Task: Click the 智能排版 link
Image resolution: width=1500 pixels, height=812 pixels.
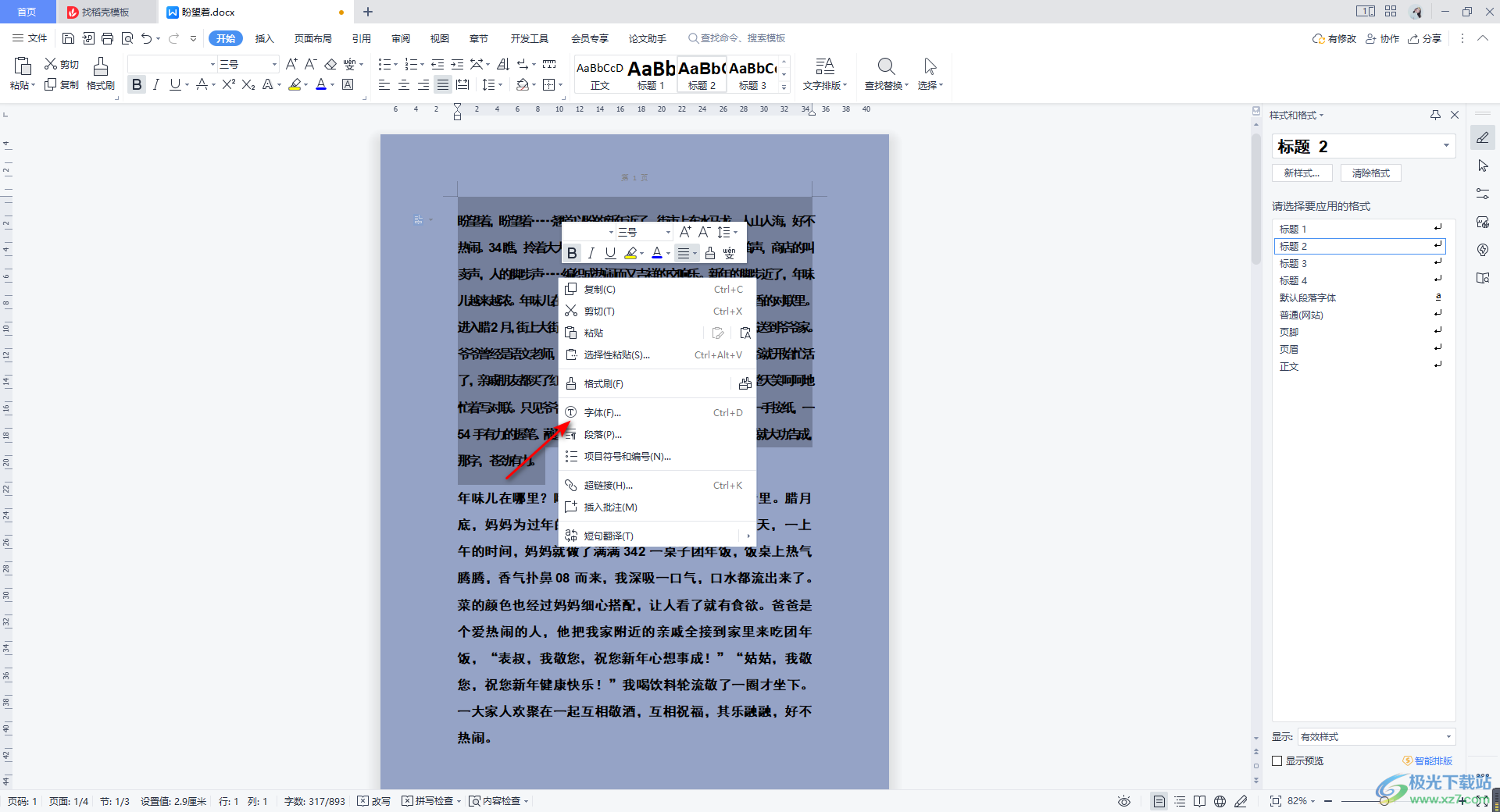Action: point(1428,760)
